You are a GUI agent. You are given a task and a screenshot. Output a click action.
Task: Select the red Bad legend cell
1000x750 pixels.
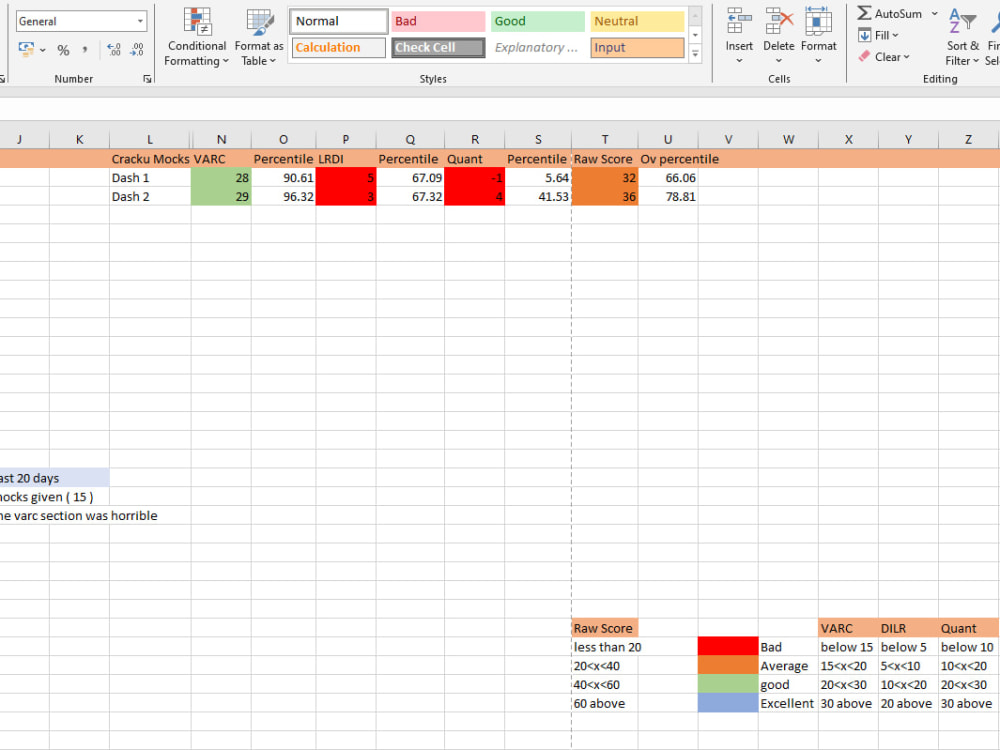tap(728, 647)
